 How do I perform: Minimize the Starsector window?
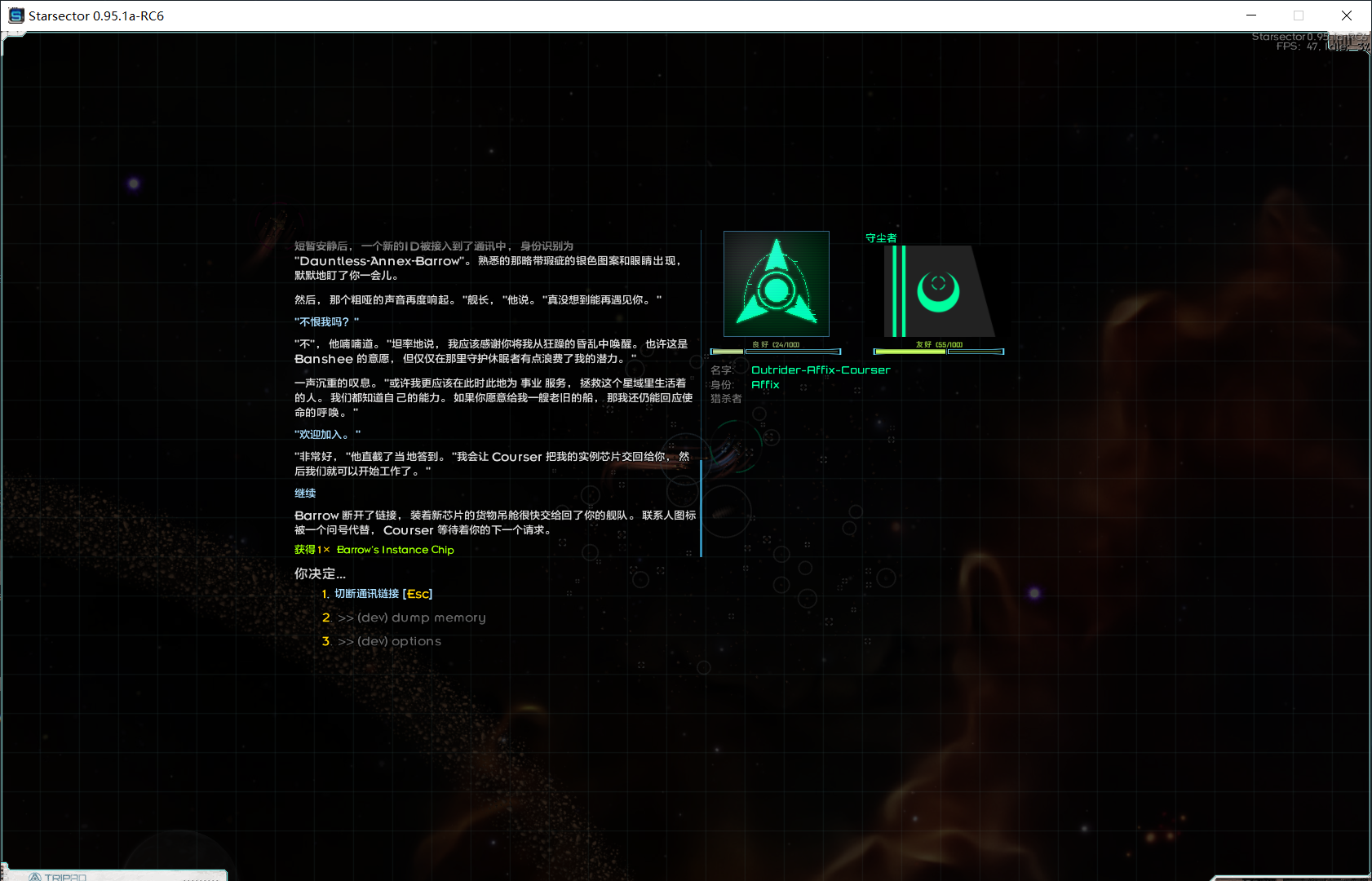[1251, 15]
